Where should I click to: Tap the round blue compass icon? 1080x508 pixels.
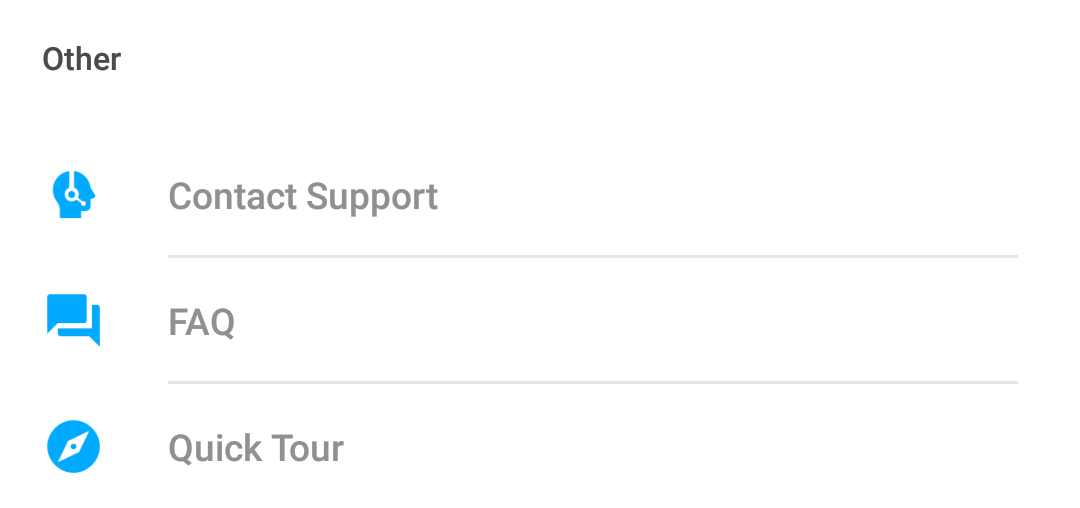(74, 447)
